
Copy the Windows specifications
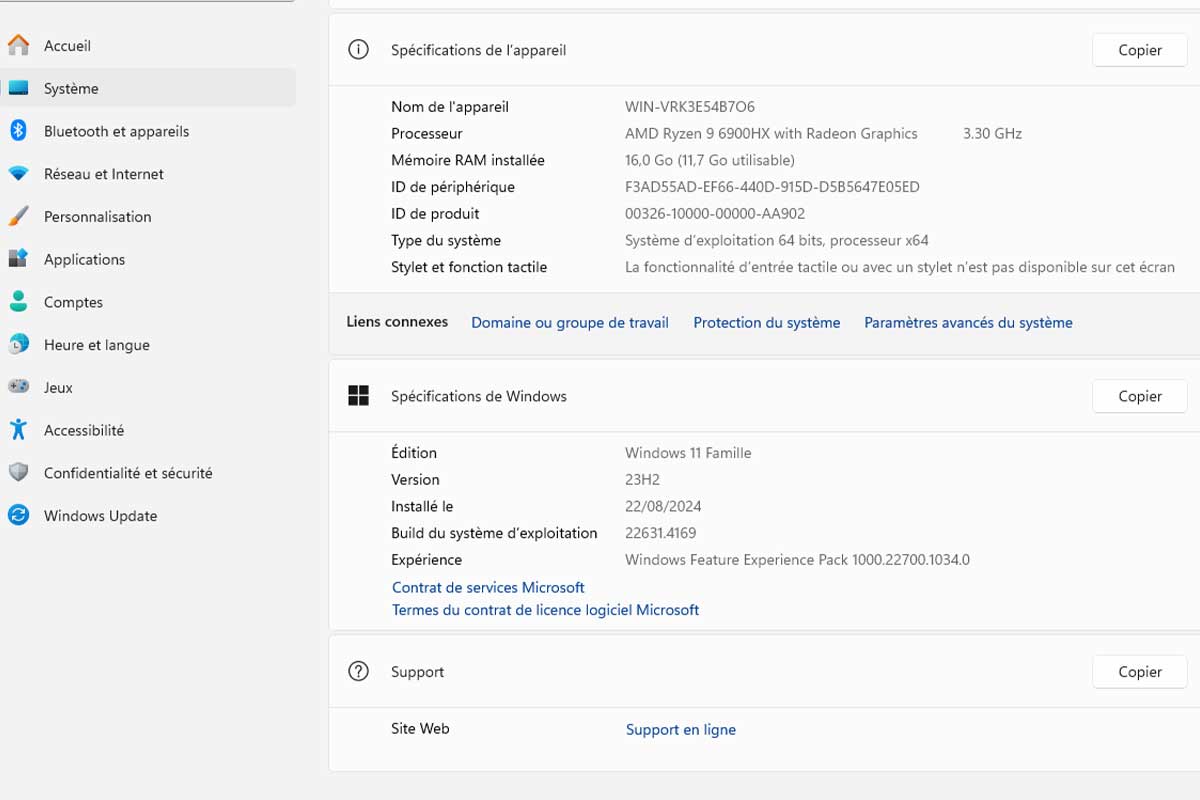tap(1139, 396)
